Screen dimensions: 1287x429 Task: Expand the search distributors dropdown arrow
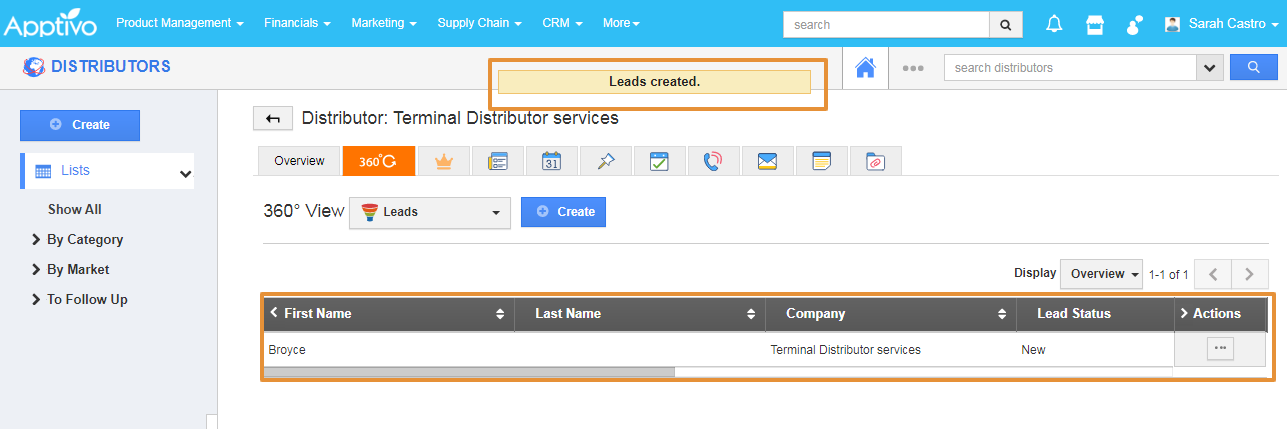coord(1210,68)
